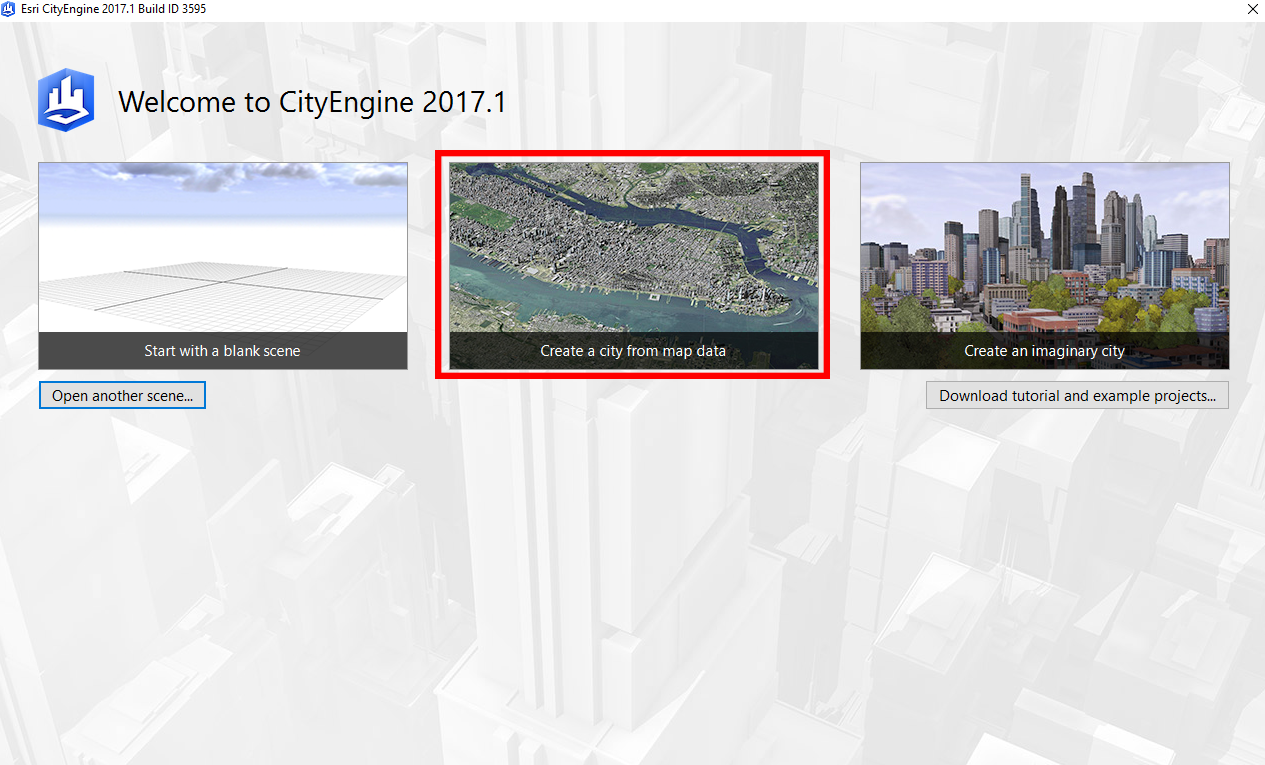Choose 'Create a city from map data'
The width and height of the screenshot is (1265, 765).
[x=633, y=351]
